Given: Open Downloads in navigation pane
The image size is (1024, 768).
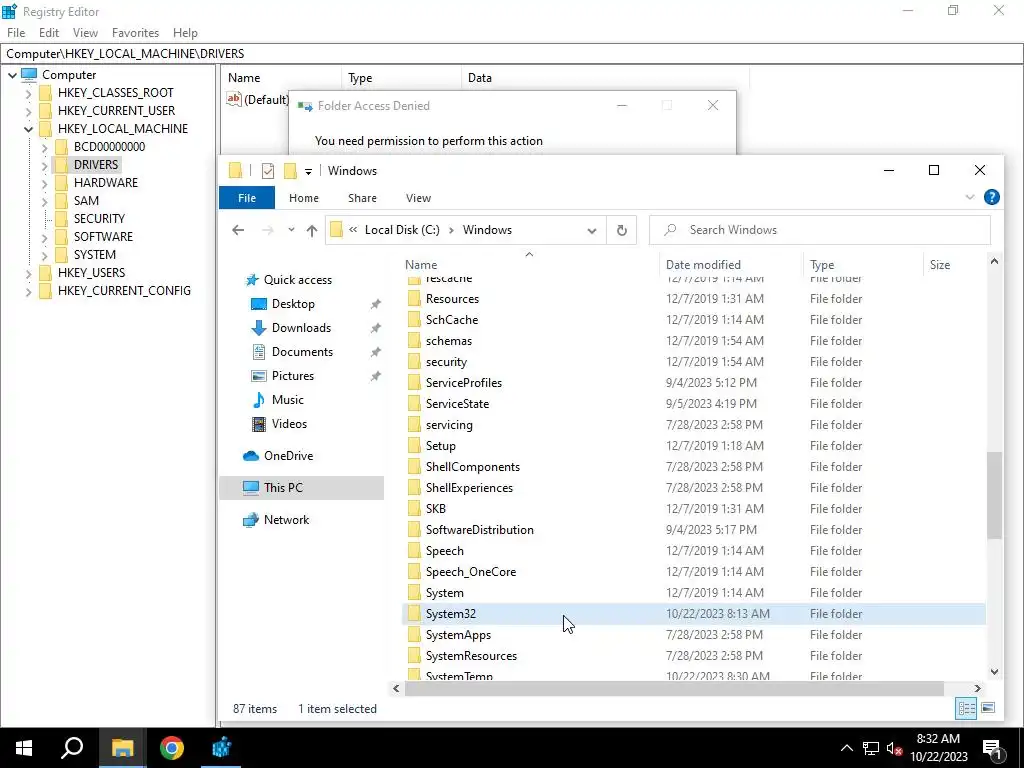Looking at the screenshot, I should pos(301,328).
